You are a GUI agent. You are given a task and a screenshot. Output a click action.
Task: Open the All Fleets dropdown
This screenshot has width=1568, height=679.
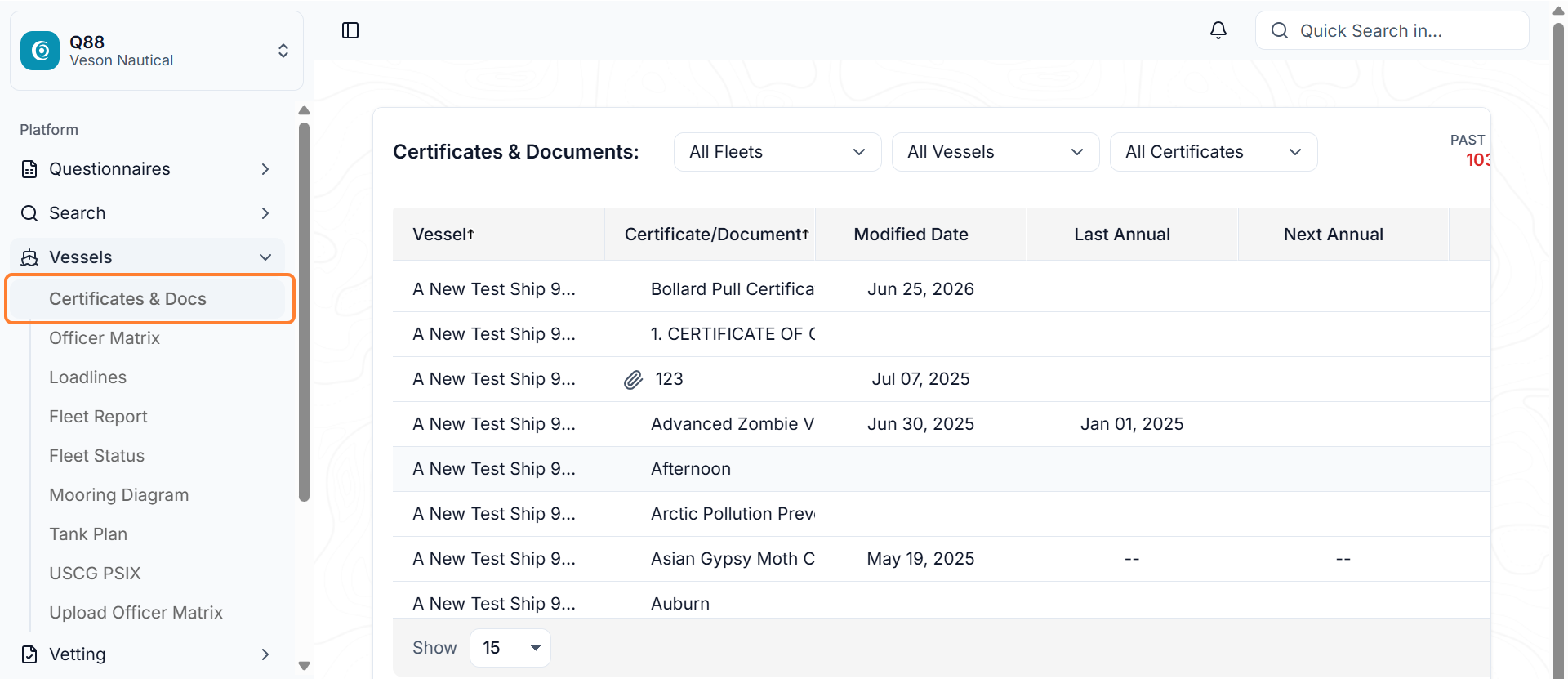(777, 152)
